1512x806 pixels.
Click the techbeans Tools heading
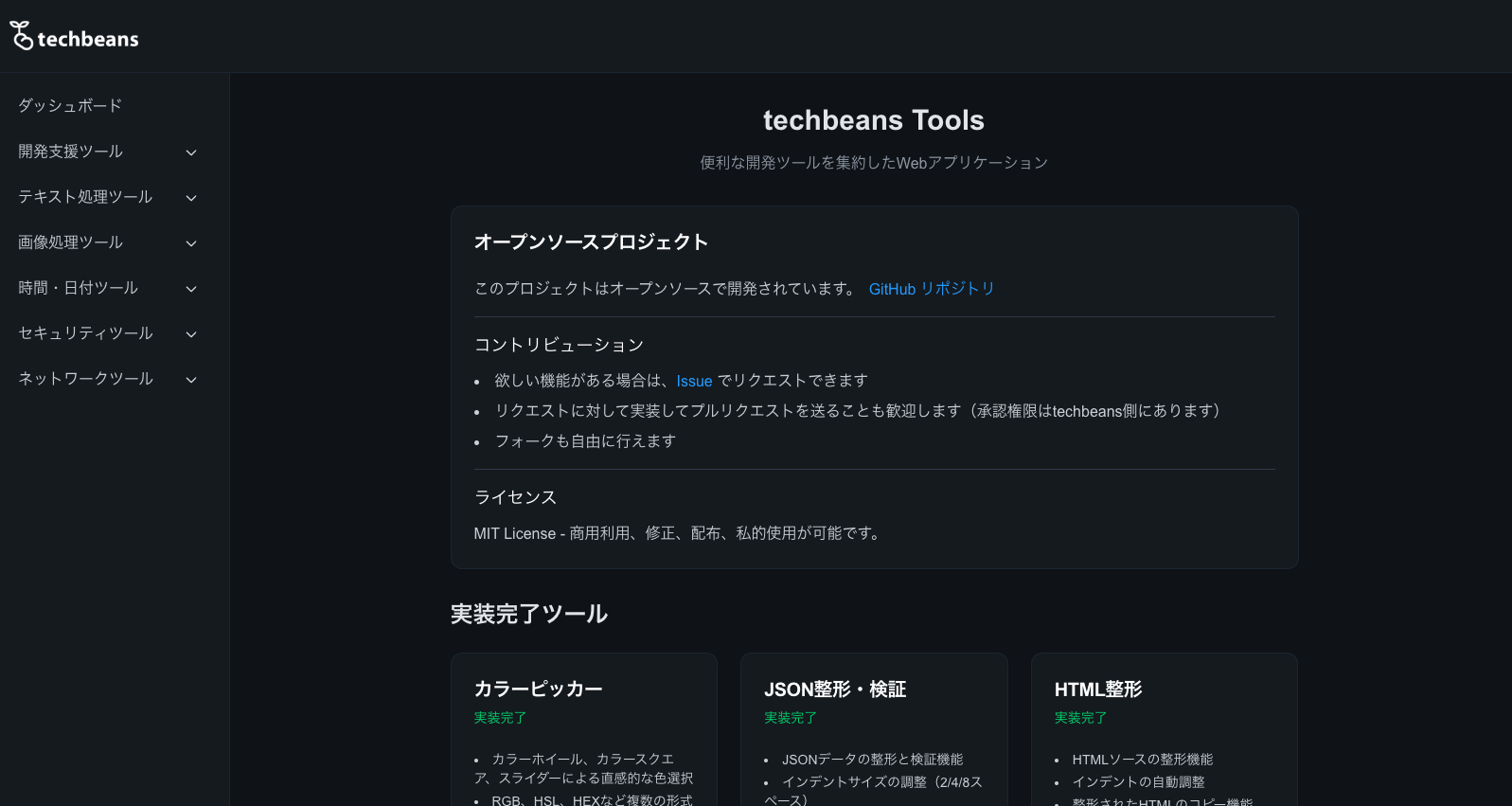[874, 120]
